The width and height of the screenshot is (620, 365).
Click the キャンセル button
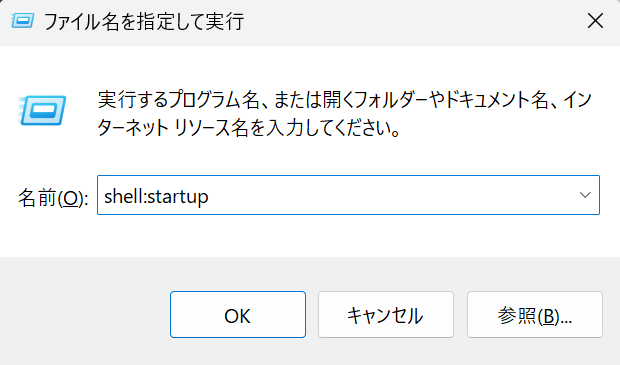tap(386, 315)
